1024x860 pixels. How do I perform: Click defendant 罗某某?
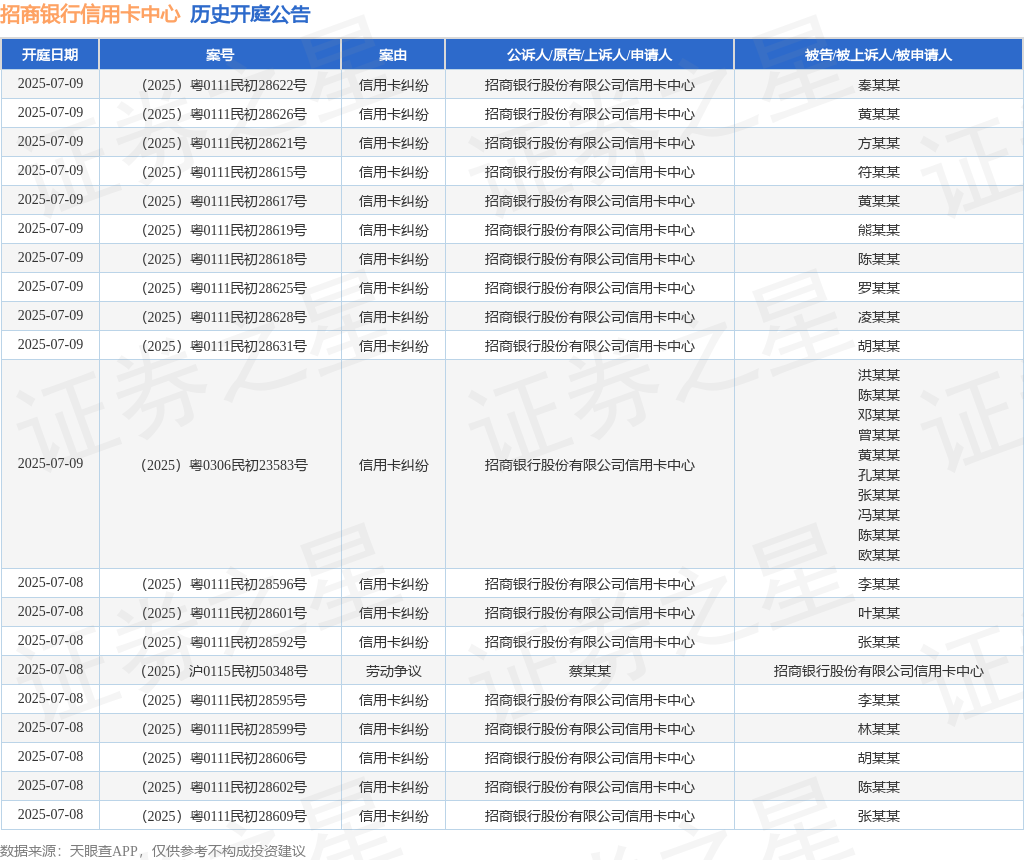click(878, 288)
